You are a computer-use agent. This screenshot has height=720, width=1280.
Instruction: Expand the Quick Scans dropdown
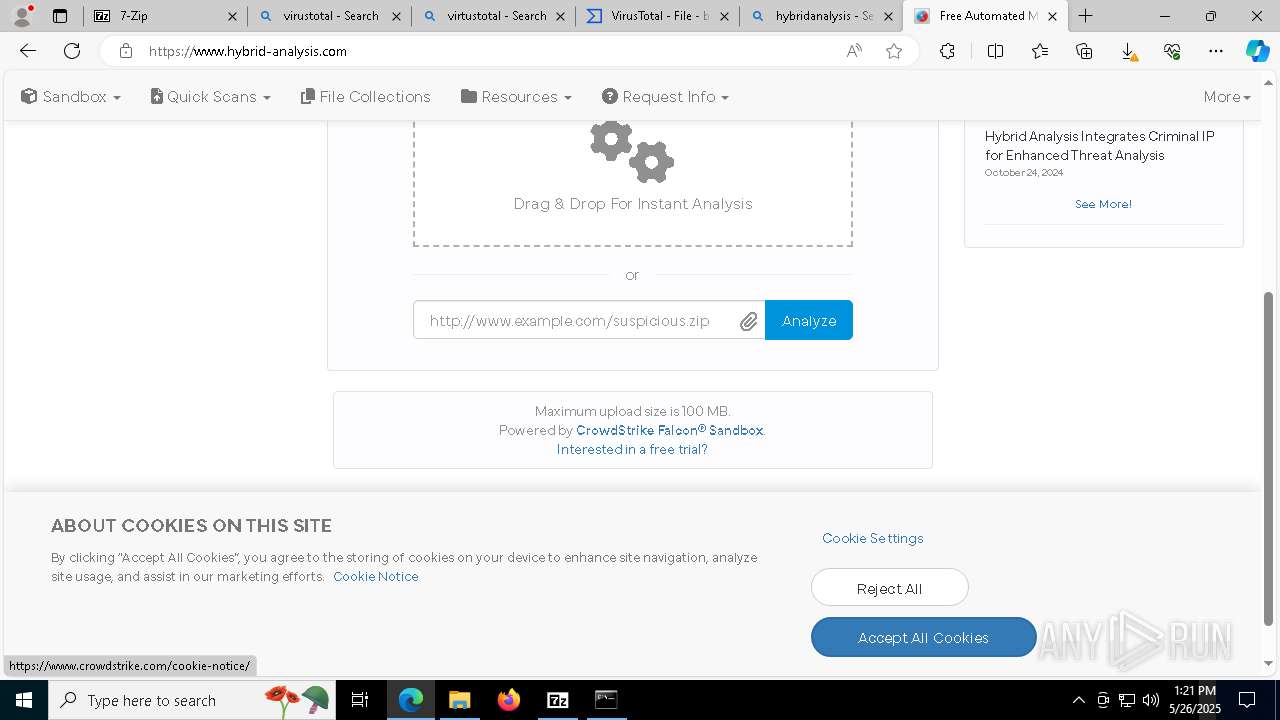coord(210,97)
